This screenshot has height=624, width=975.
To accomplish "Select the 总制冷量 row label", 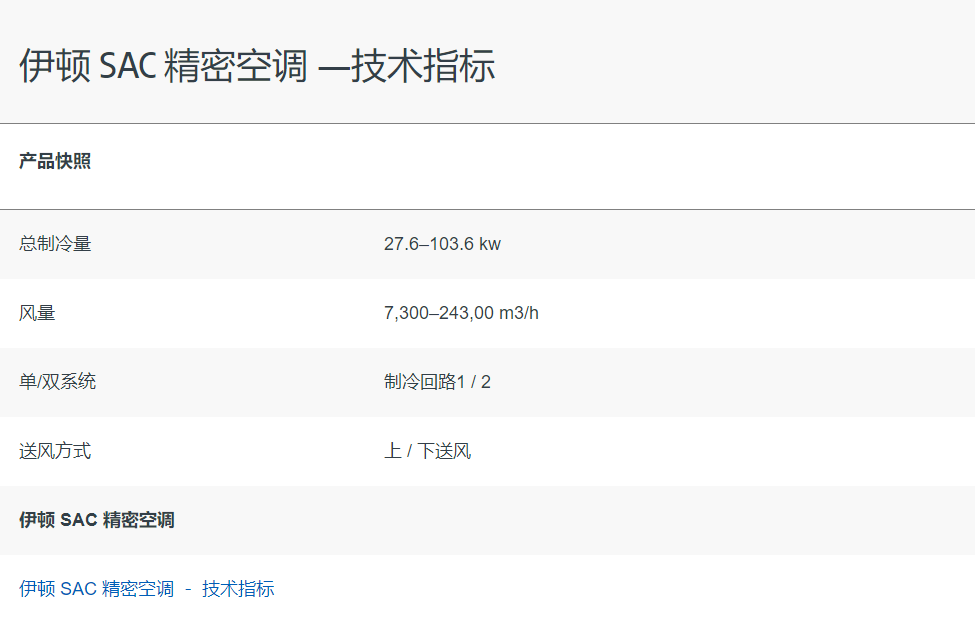I will pyautogui.click(x=55, y=244).
